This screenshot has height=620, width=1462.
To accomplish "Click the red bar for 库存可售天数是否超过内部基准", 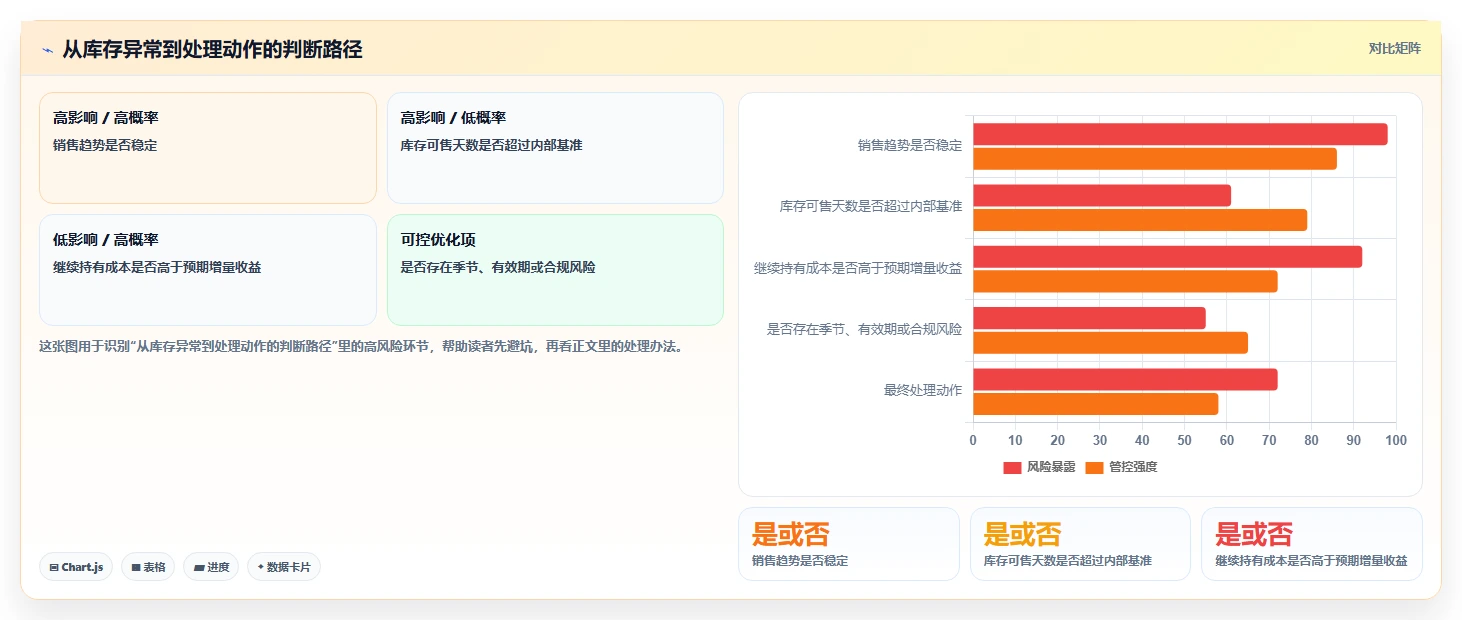I will (1102, 195).
